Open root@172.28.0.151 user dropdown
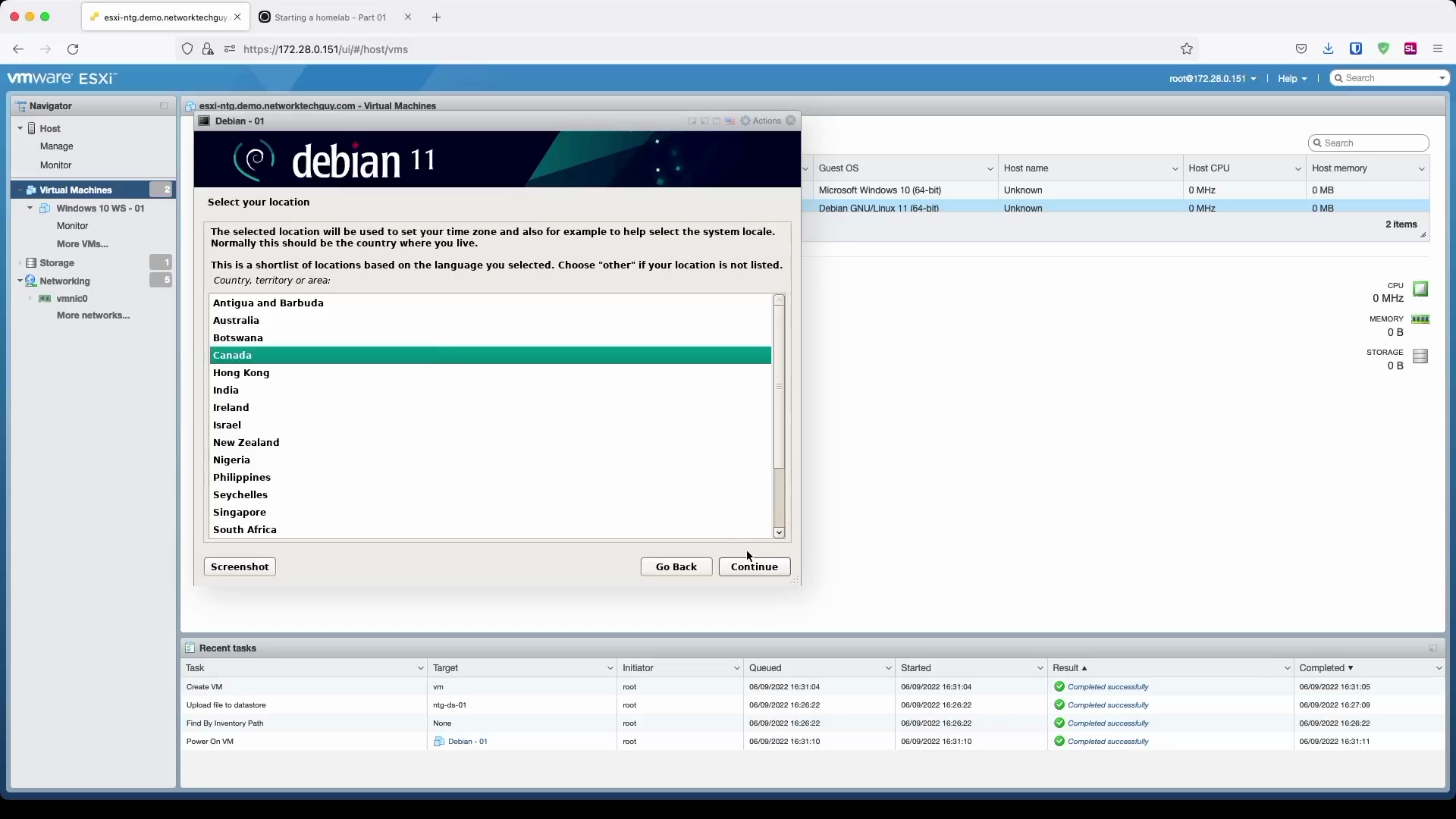 [x=1213, y=78]
